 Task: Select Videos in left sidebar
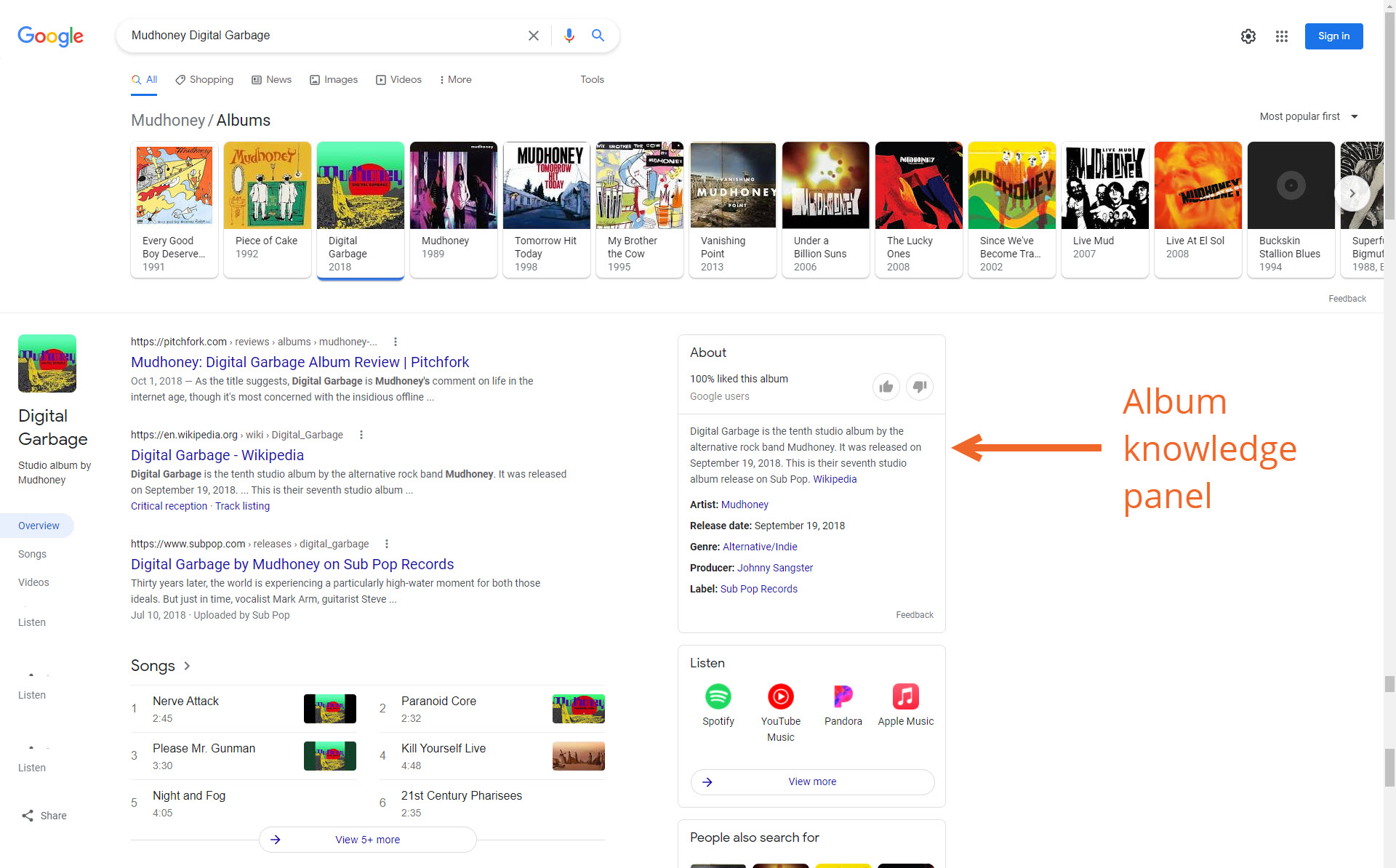coord(33,582)
